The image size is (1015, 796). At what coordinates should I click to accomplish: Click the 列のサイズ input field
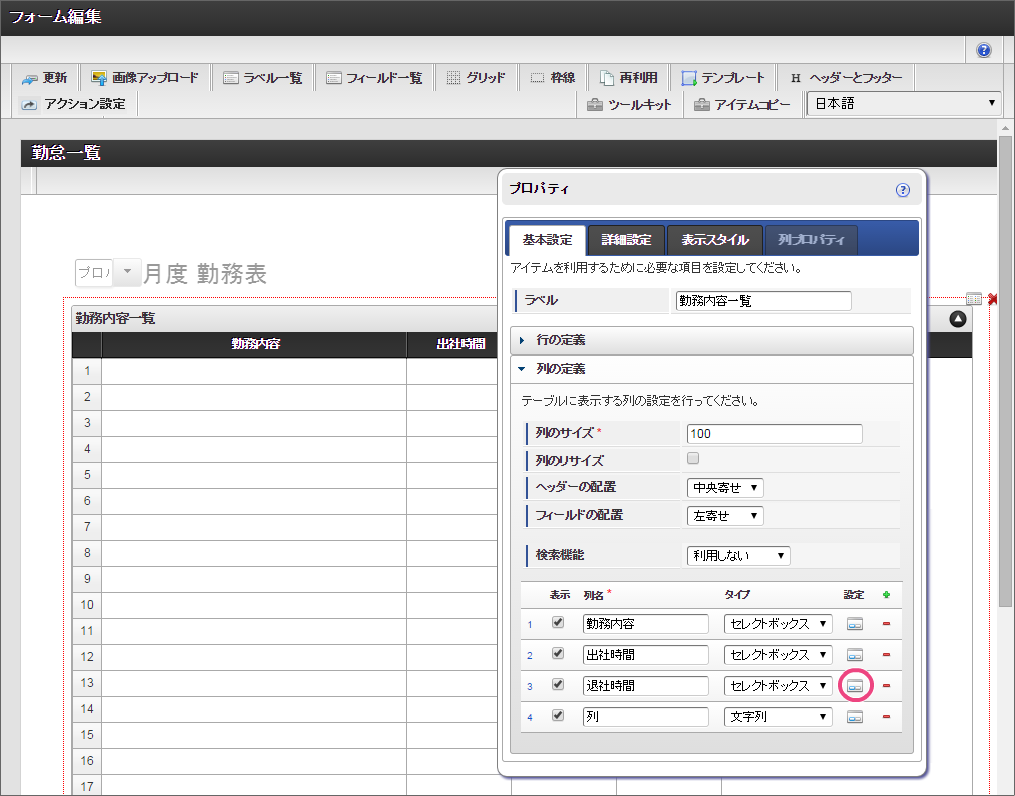(774, 434)
